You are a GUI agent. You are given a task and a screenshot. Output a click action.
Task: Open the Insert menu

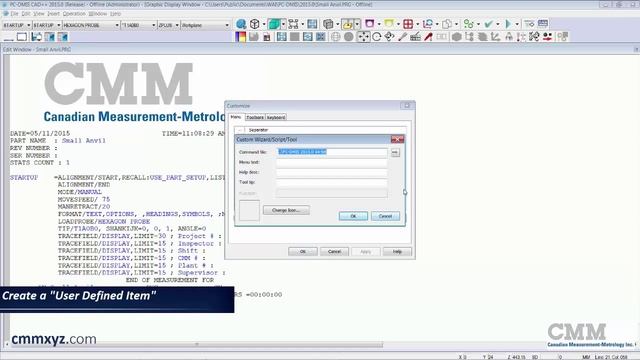point(53,13)
